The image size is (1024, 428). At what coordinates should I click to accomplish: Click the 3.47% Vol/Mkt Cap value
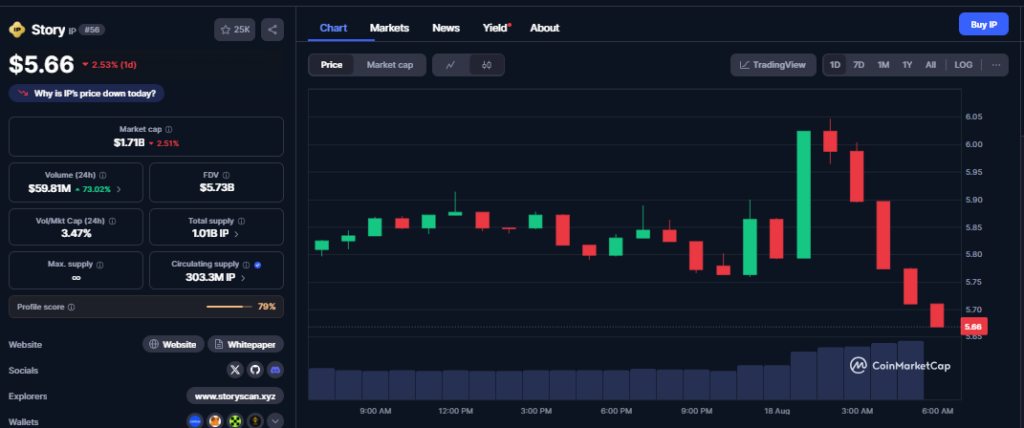(x=76, y=233)
